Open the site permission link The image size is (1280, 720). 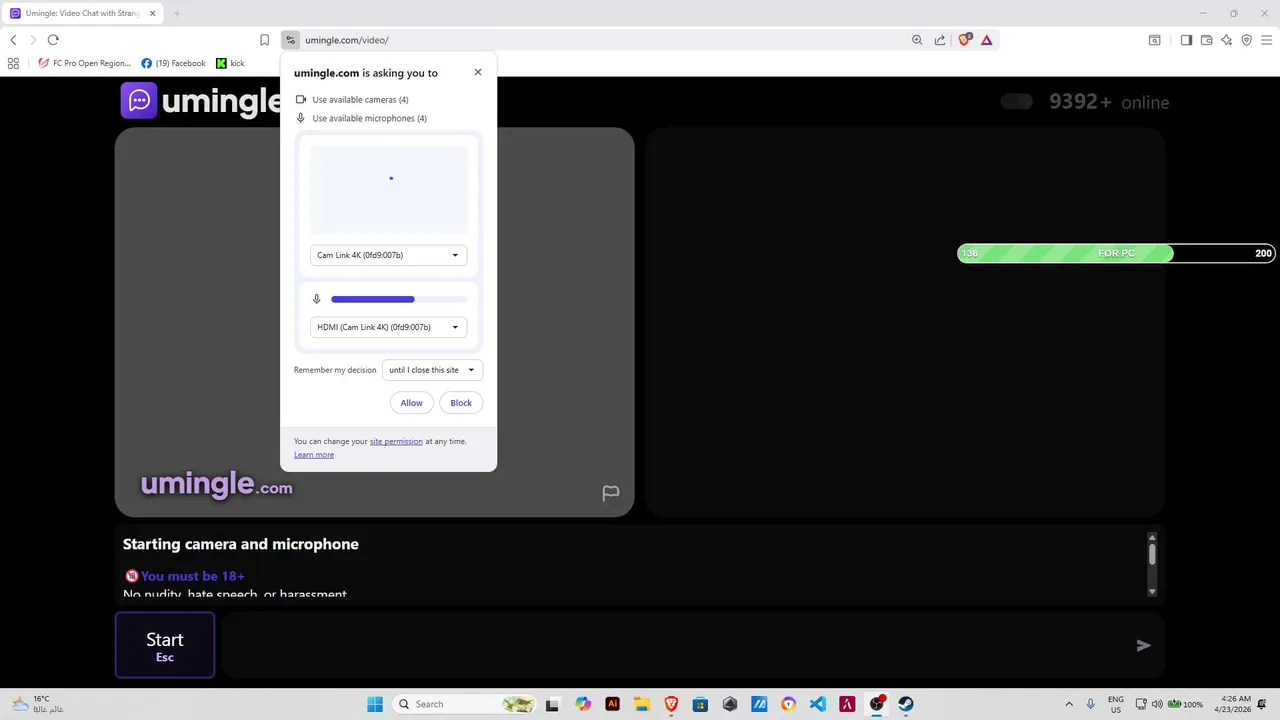pos(396,441)
